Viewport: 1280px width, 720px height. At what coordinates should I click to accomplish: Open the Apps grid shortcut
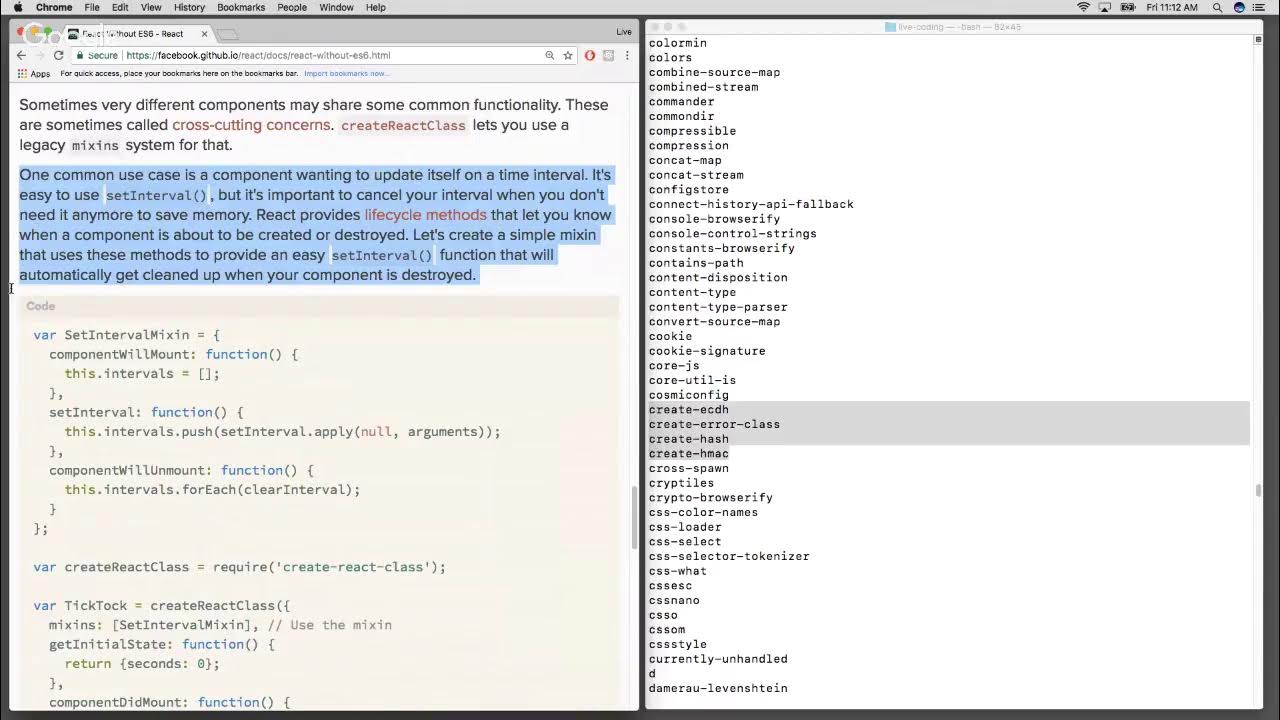tap(33, 73)
